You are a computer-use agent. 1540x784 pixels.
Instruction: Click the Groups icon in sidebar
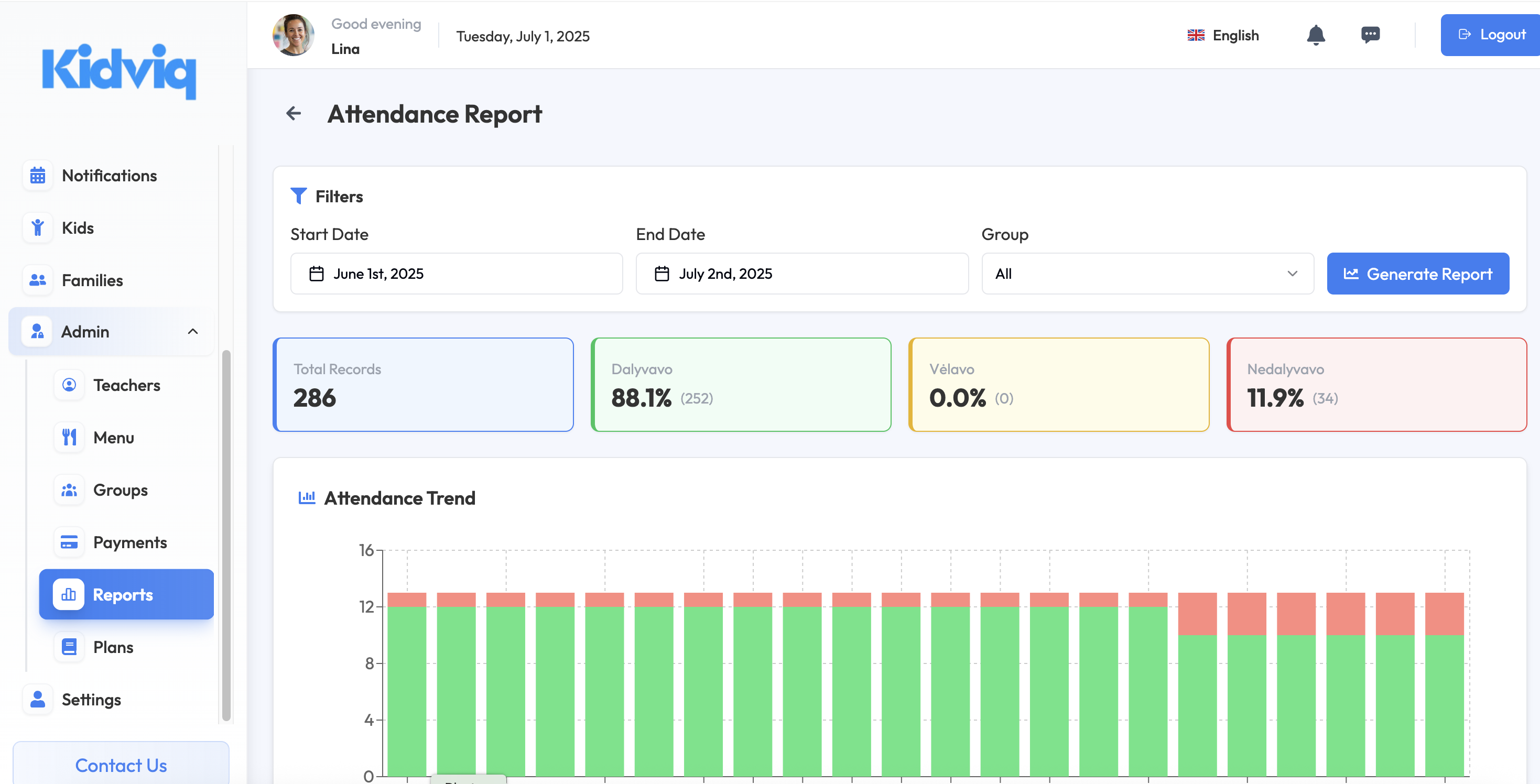(x=69, y=489)
